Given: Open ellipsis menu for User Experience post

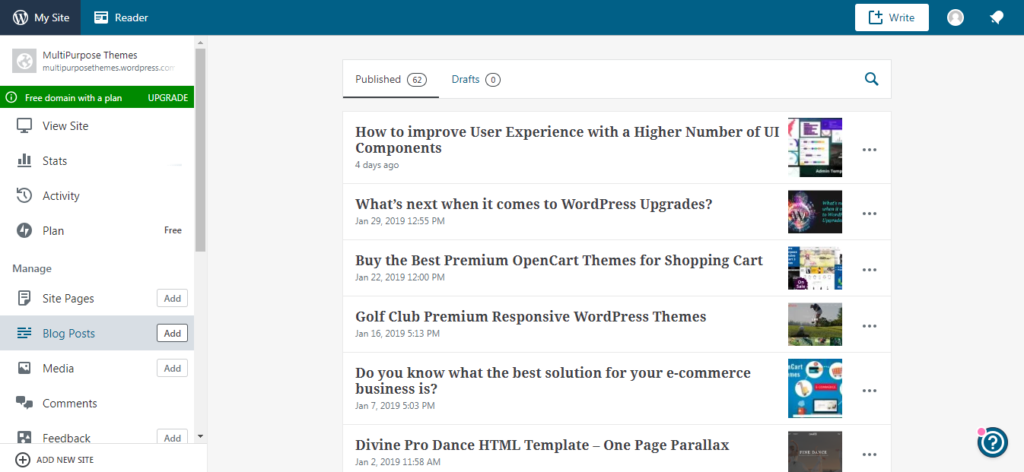Looking at the screenshot, I should (869, 149).
